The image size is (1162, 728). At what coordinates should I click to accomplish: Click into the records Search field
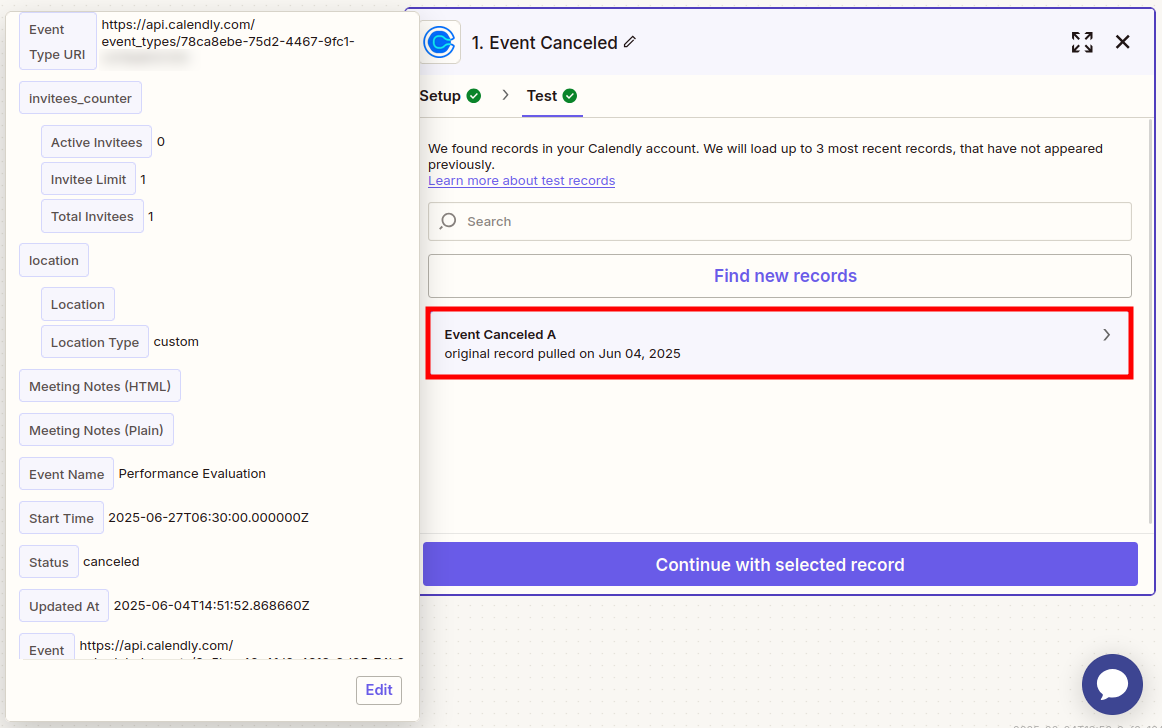pyautogui.click(x=790, y=221)
